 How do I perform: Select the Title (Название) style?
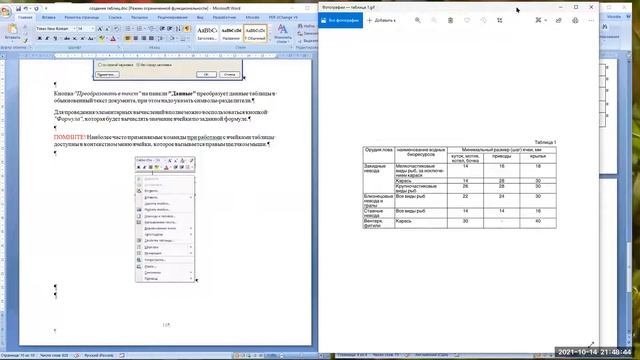(x=231, y=33)
